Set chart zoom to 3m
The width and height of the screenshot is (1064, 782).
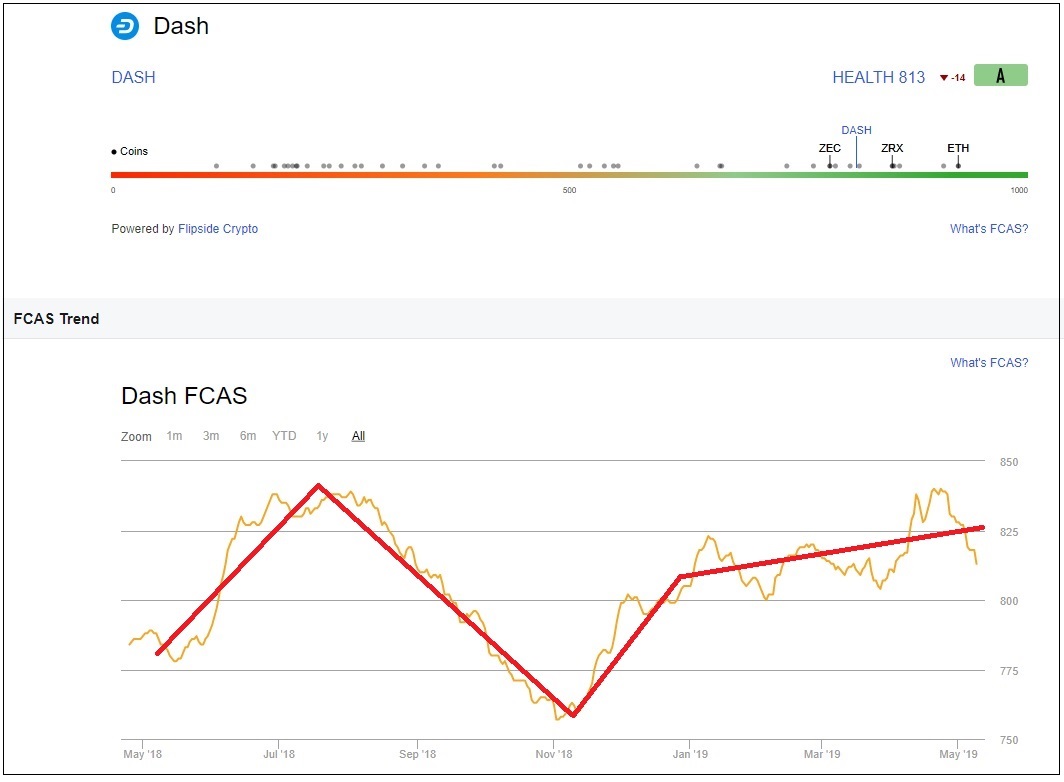(211, 436)
